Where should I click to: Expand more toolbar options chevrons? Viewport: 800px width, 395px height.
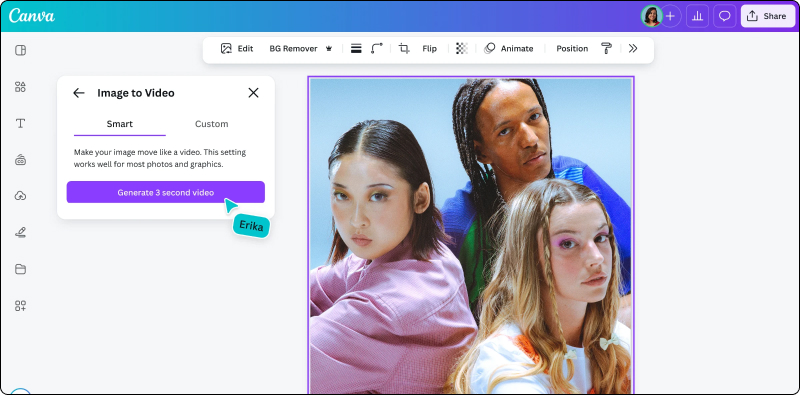(x=633, y=48)
